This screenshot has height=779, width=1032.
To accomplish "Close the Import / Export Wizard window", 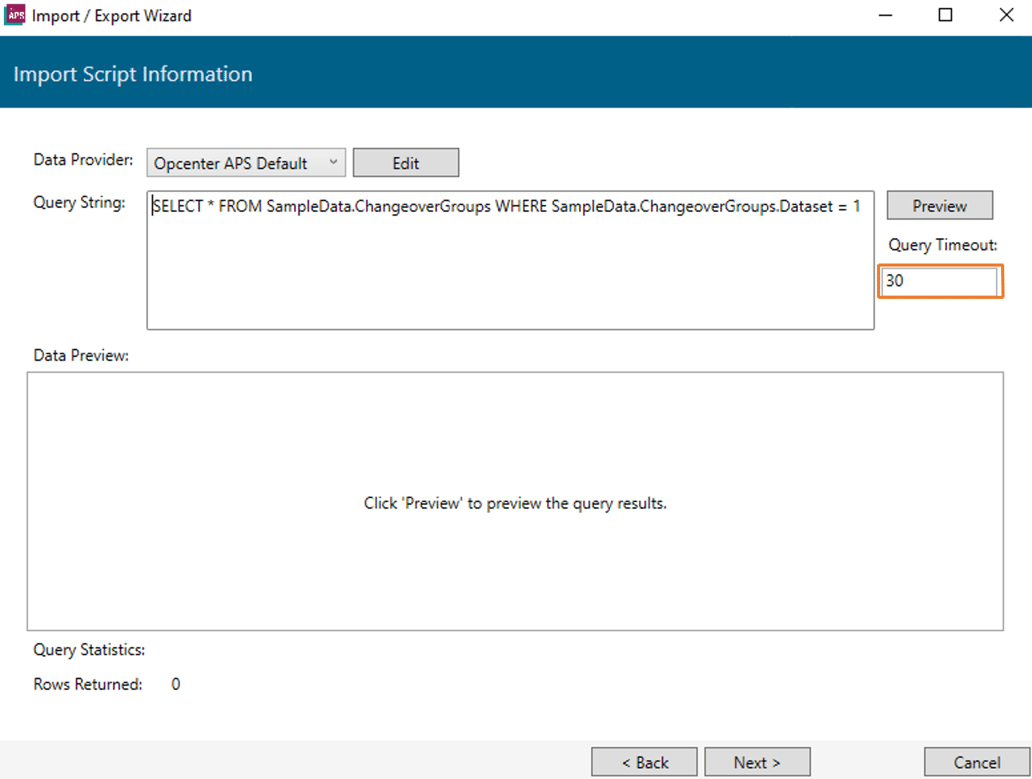I will tap(1005, 16).
